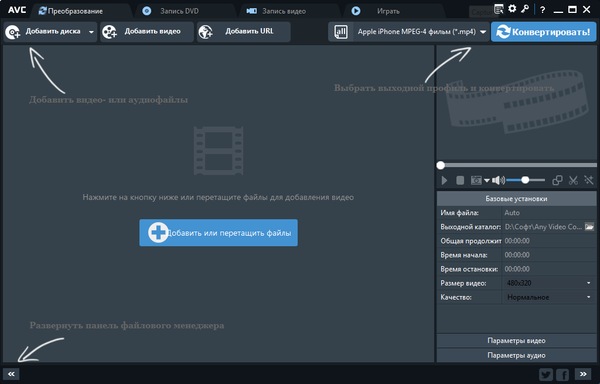Open settings gear icon
The width and height of the screenshot is (600, 384).
(512, 9)
